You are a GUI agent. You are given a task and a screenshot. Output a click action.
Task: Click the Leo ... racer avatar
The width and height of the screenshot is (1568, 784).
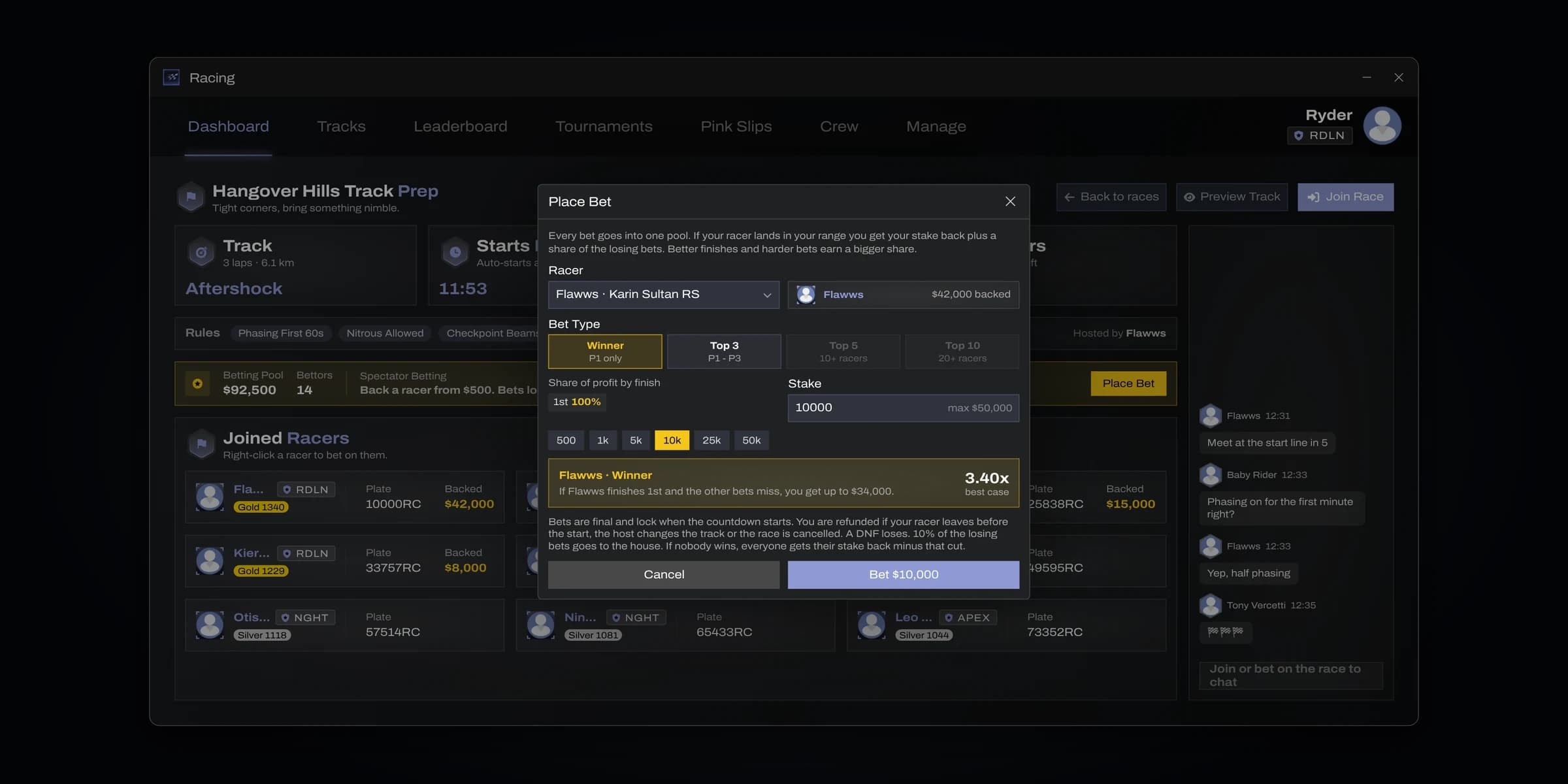[x=871, y=625]
